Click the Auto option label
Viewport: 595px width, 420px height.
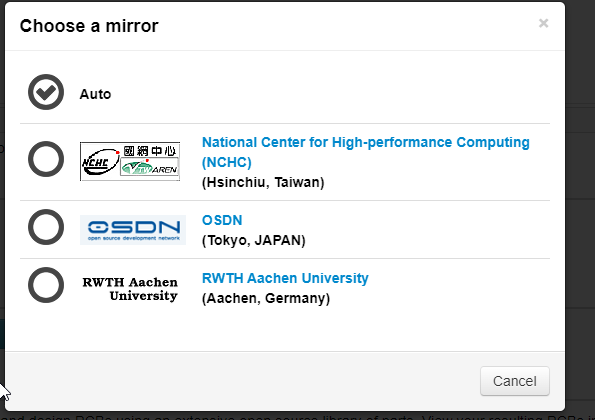point(95,94)
